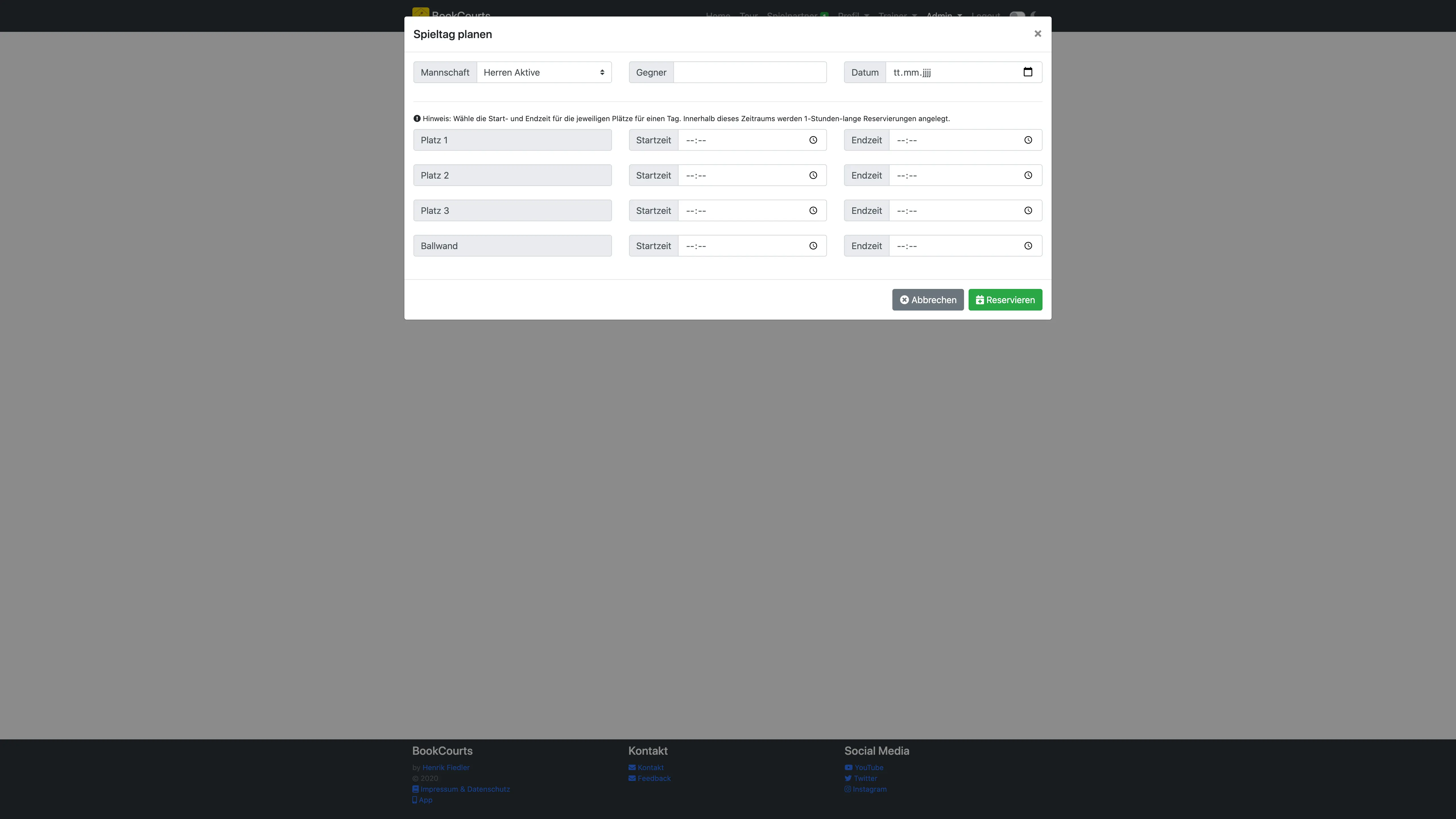This screenshot has width=1456, height=819.
Task: Click the Platz 3 Startzeit time field
Action: (741, 211)
